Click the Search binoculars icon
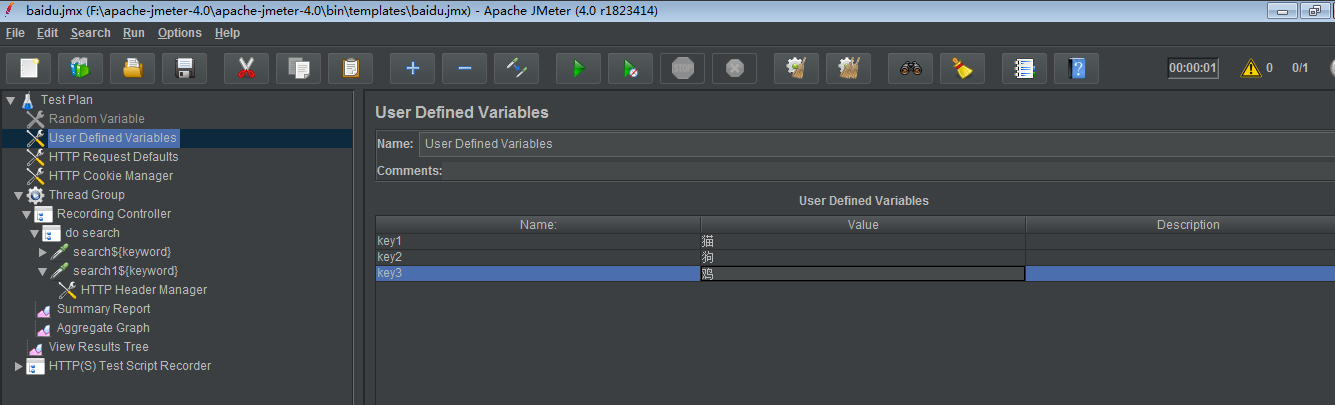The height and width of the screenshot is (405, 1335). [x=910, y=68]
